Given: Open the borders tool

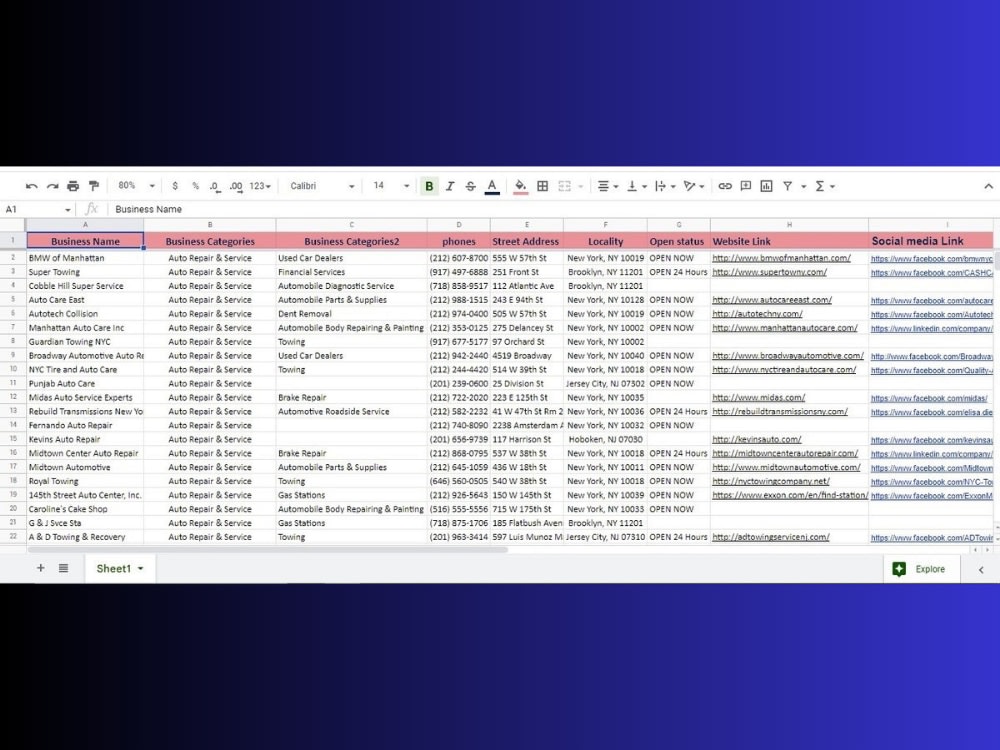Looking at the screenshot, I should pos(543,186).
